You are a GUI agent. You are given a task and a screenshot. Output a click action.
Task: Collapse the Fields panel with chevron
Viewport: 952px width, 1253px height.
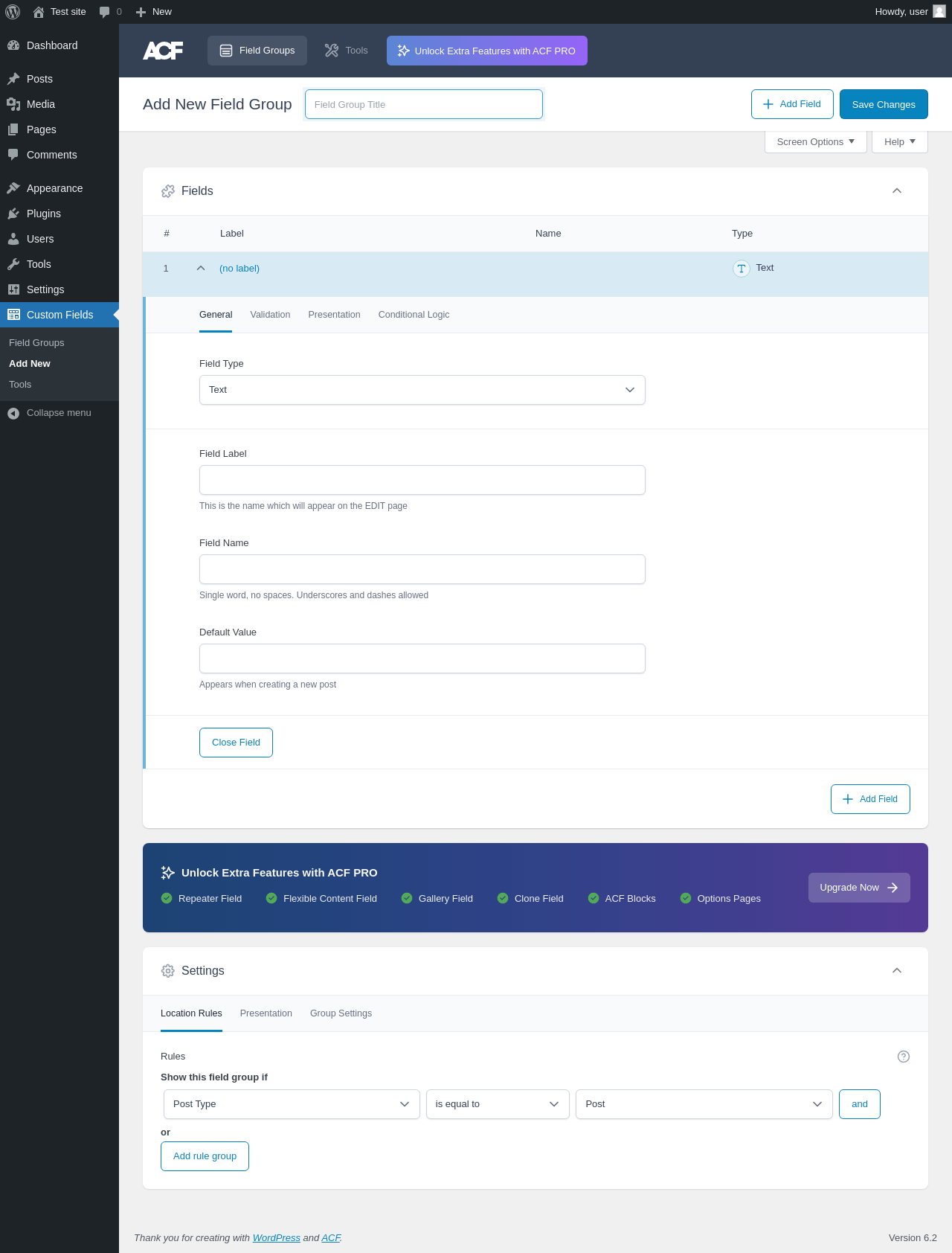pos(897,191)
